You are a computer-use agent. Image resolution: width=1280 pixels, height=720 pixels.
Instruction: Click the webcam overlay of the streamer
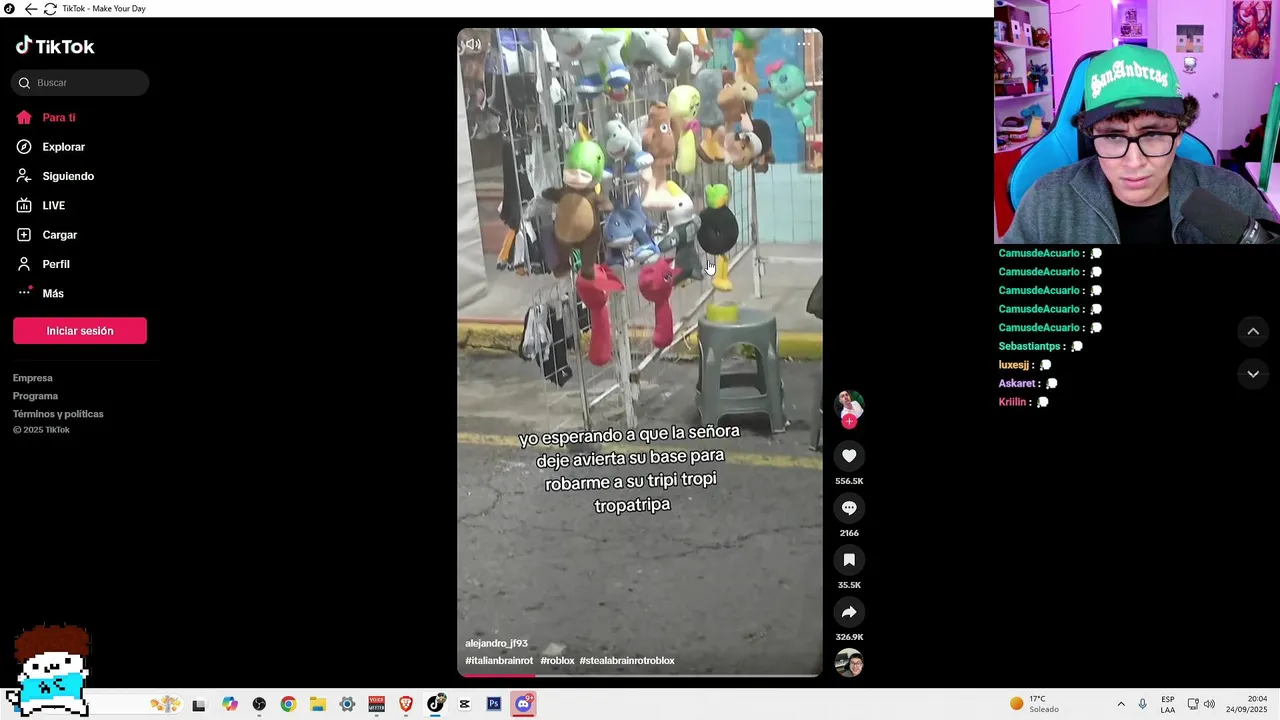click(x=1137, y=122)
